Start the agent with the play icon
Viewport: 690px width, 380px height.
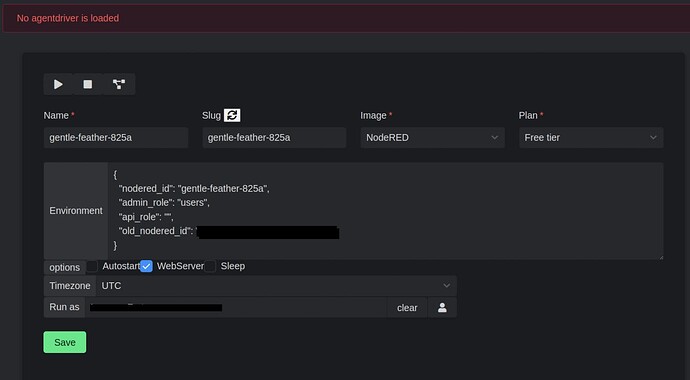coord(58,84)
